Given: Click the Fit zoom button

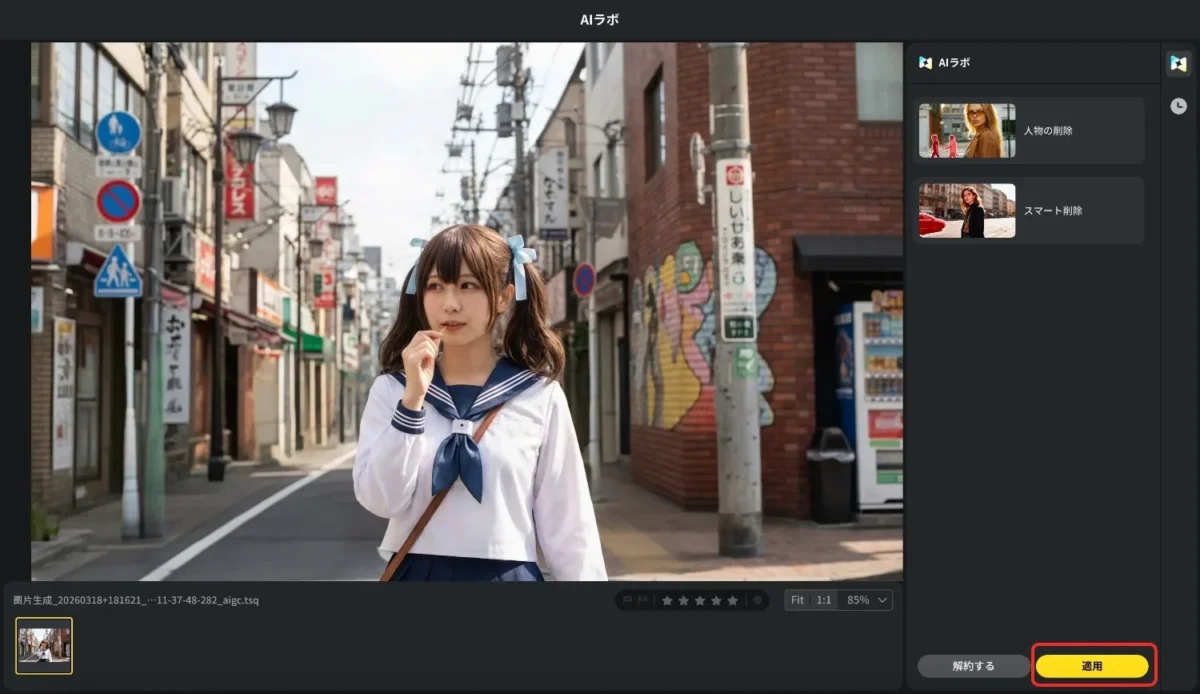Looking at the screenshot, I should tap(797, 600).
